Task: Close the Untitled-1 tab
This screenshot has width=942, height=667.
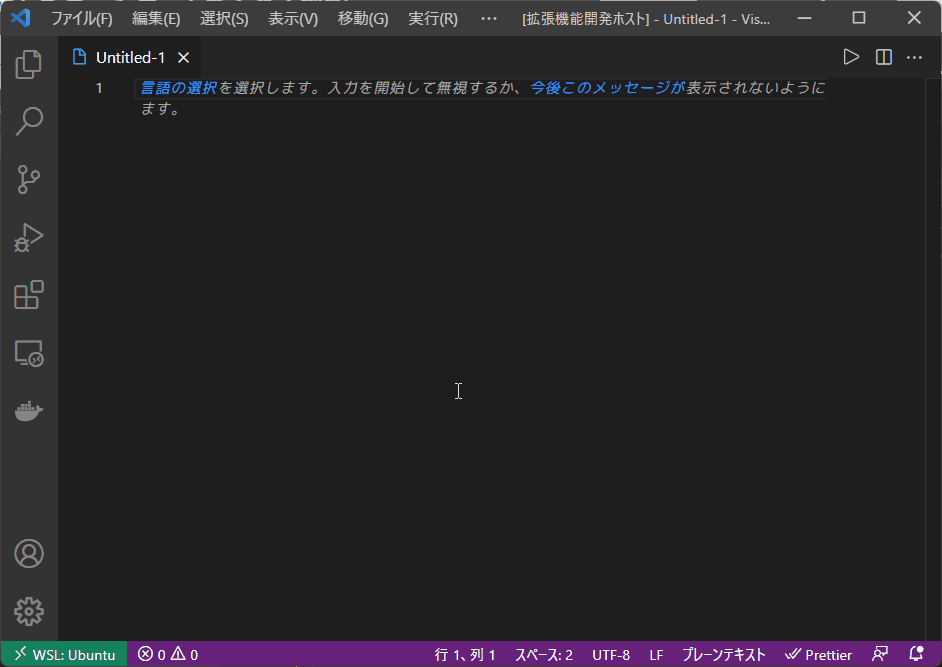Action: pos(183,57)
